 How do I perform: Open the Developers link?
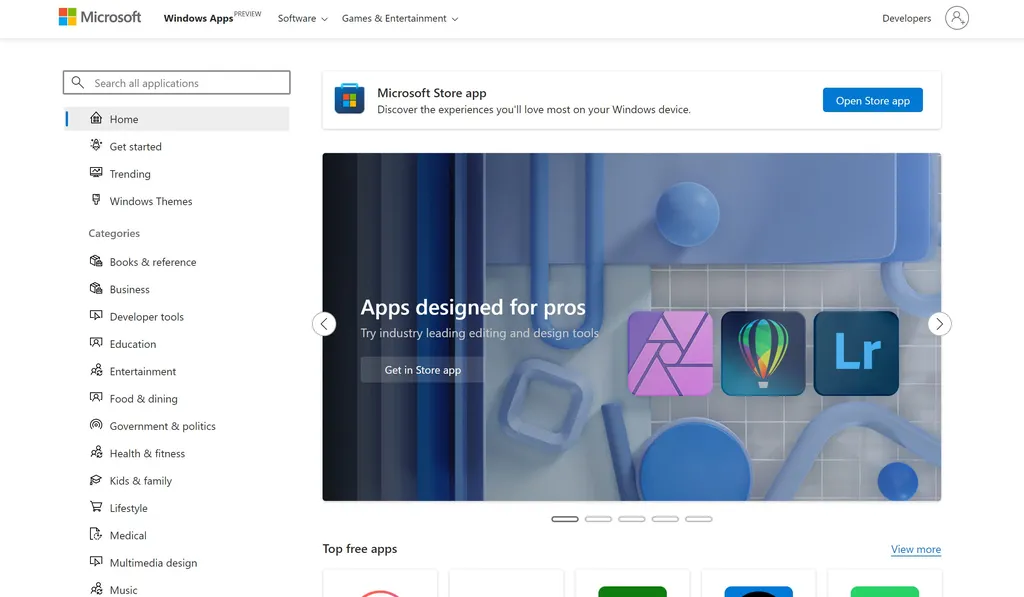[906, 18]
